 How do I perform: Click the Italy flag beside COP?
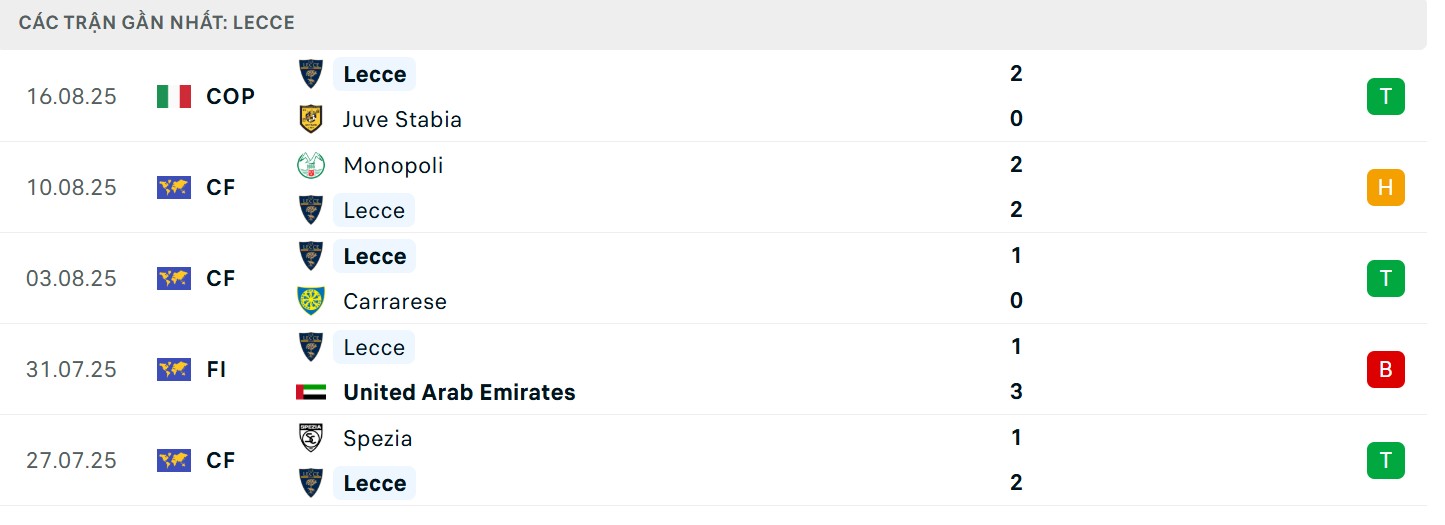point(174,96)
